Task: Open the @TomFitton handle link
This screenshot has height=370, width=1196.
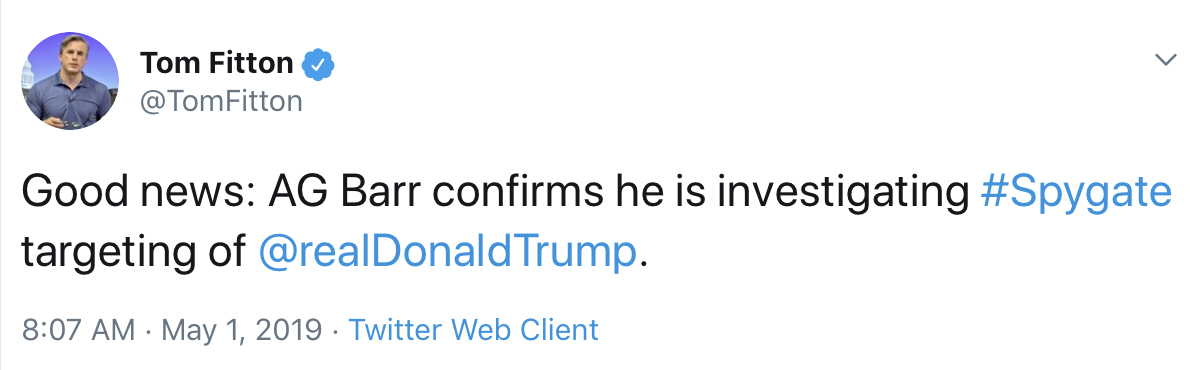Action: coord(221,101)
